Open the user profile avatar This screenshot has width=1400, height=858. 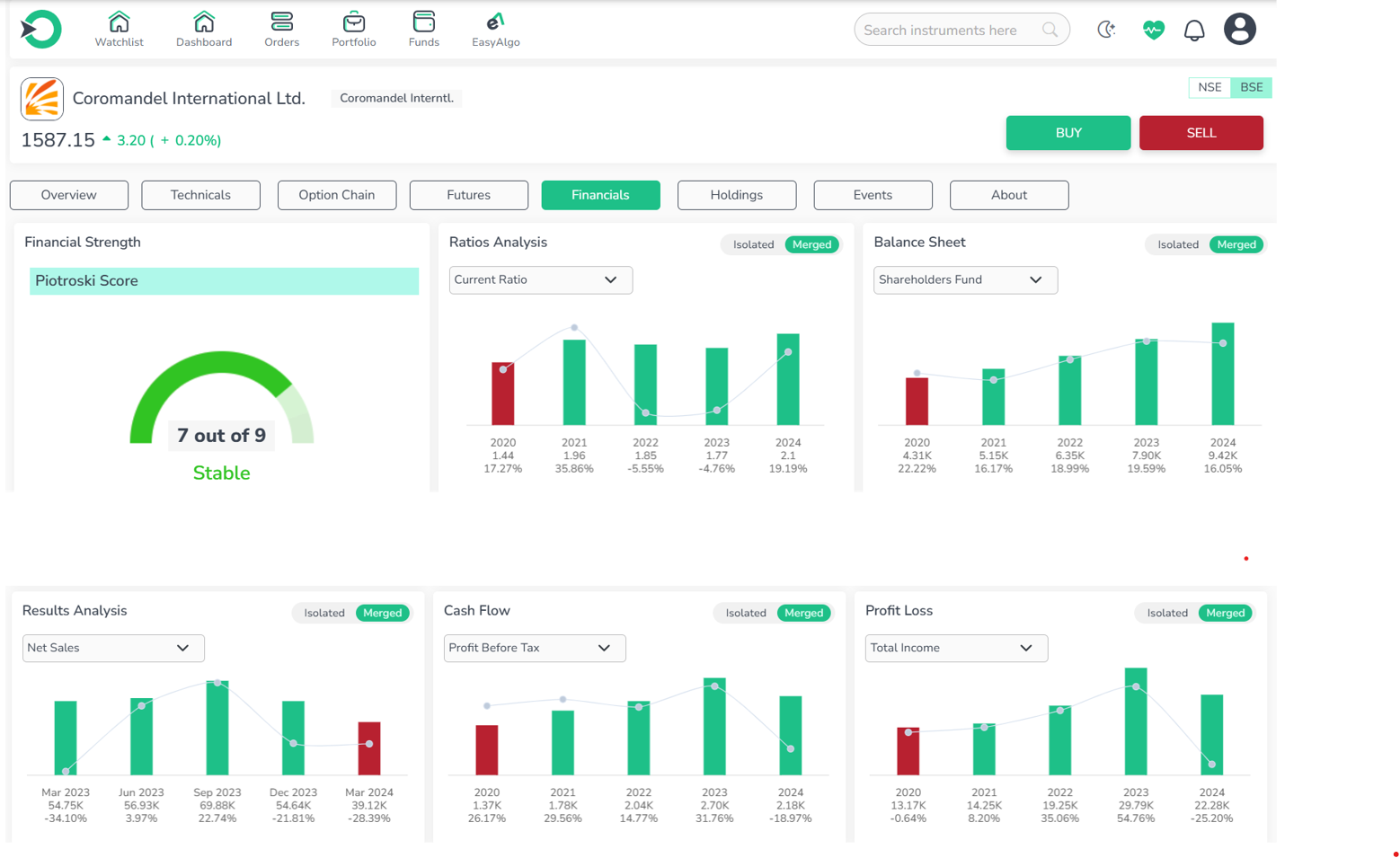click(x=1240, y=30)
